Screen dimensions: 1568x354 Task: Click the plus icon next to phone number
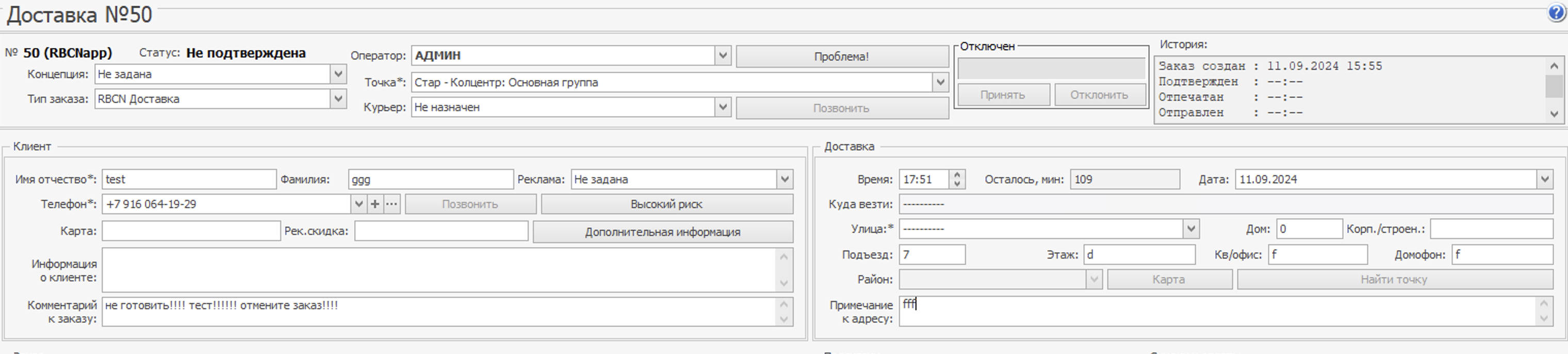click(375, 204)
